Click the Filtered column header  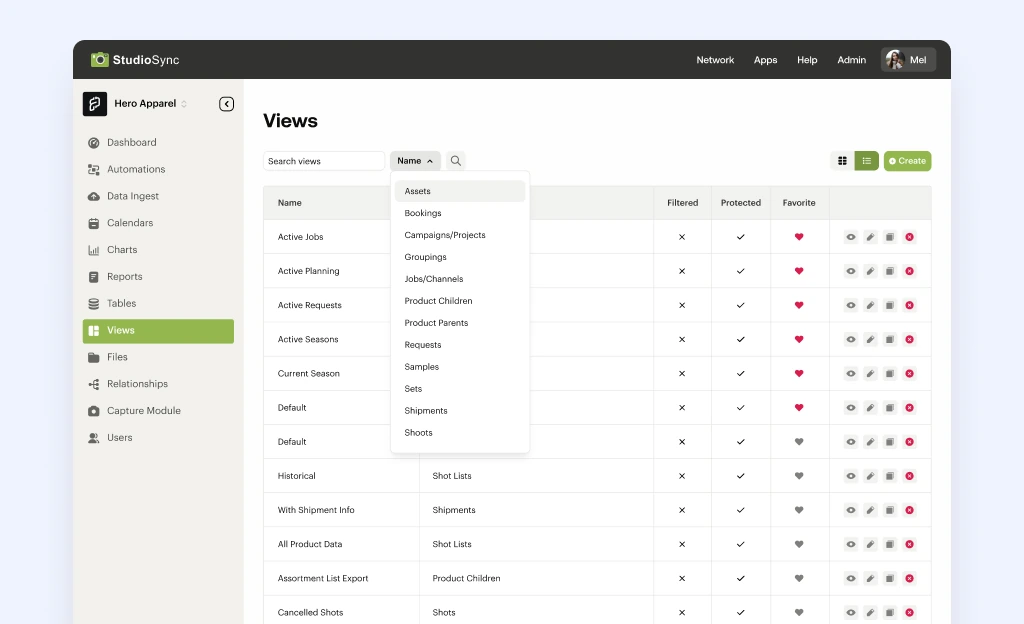point(682,203)
